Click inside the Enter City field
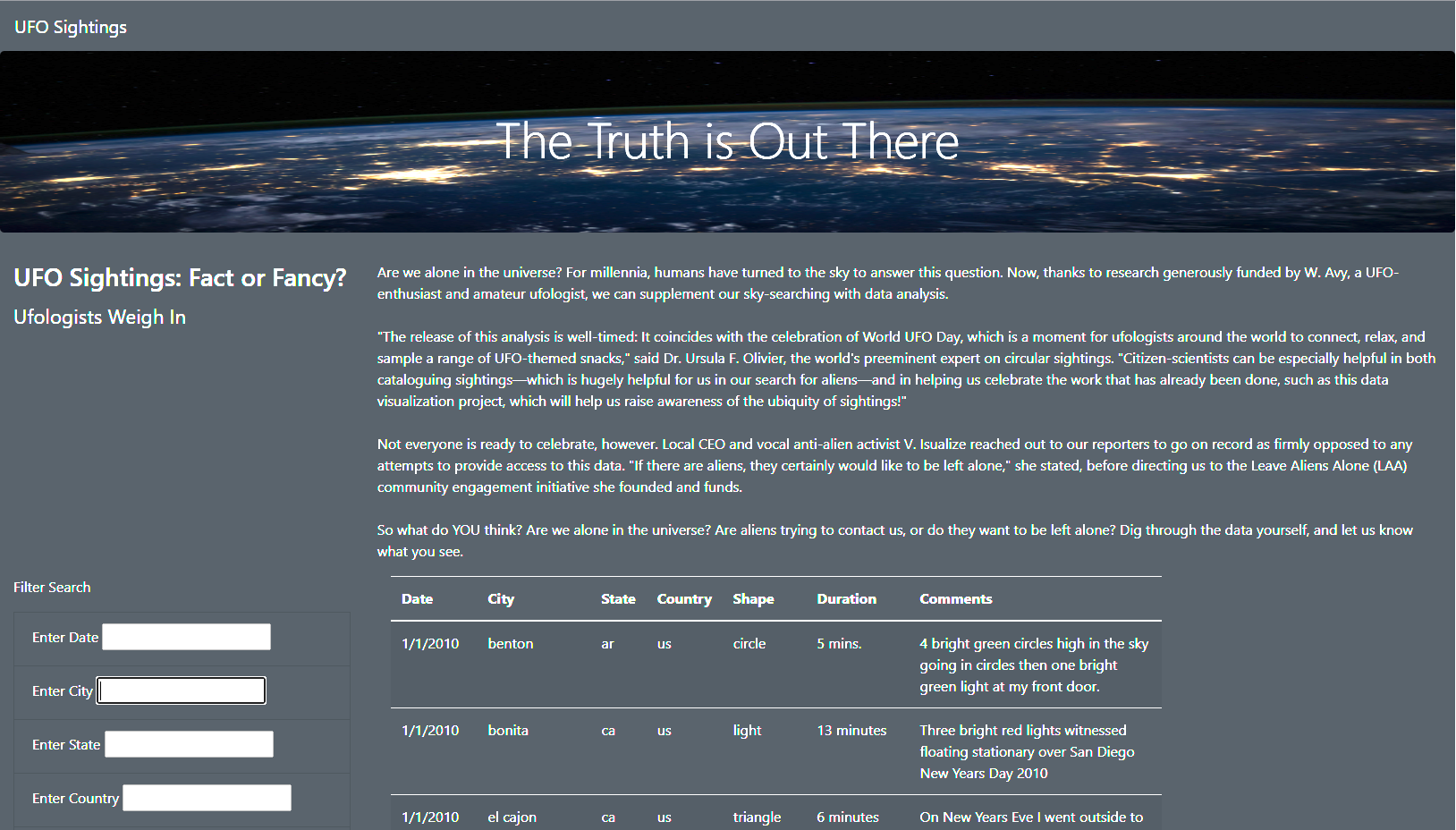 coord(180,690)
